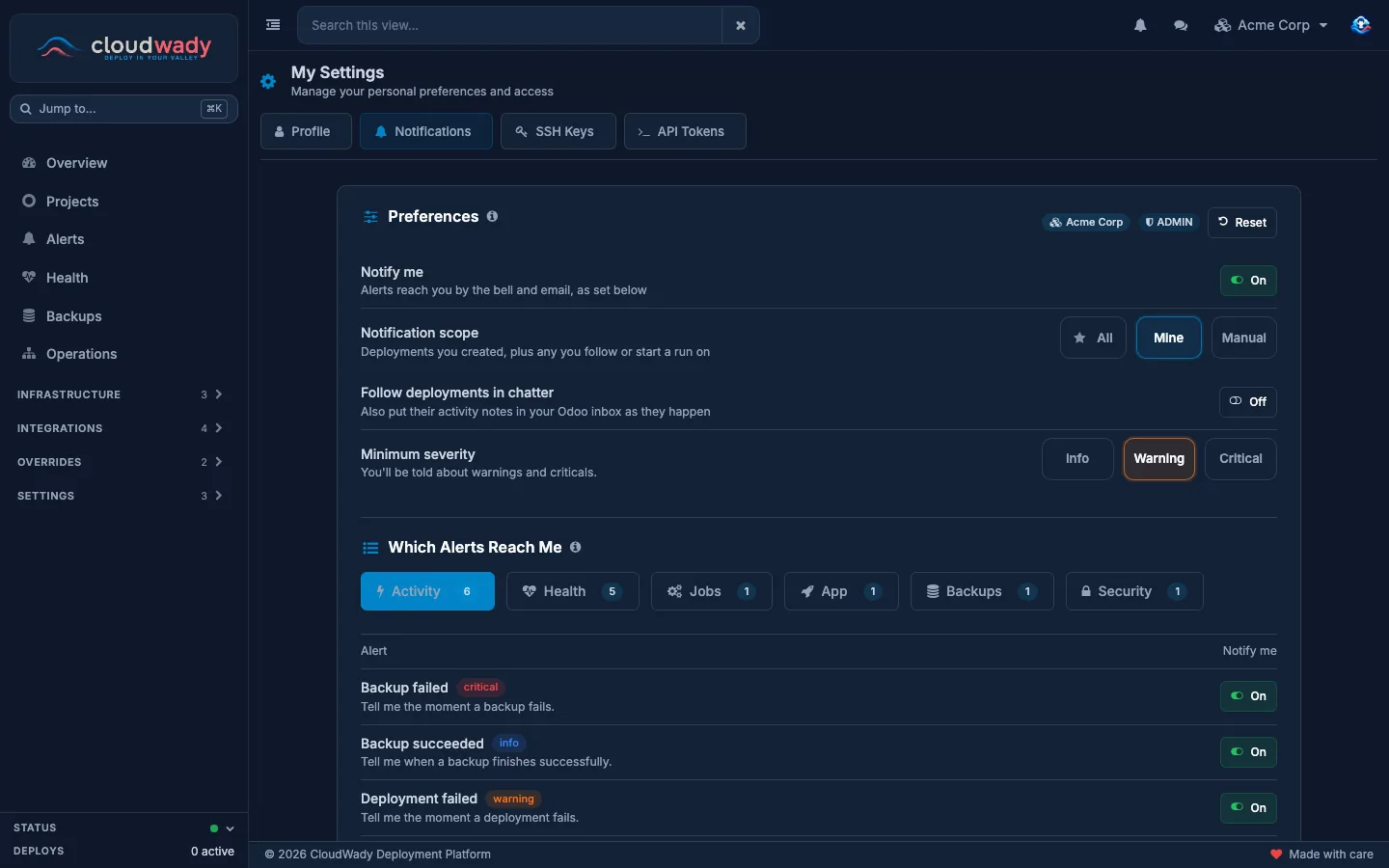Viewport: 1389px width, 868px height.
Task: Disable Backup succeeded alert toggle
Action: pyautogui.click(x=1248, y=752)
